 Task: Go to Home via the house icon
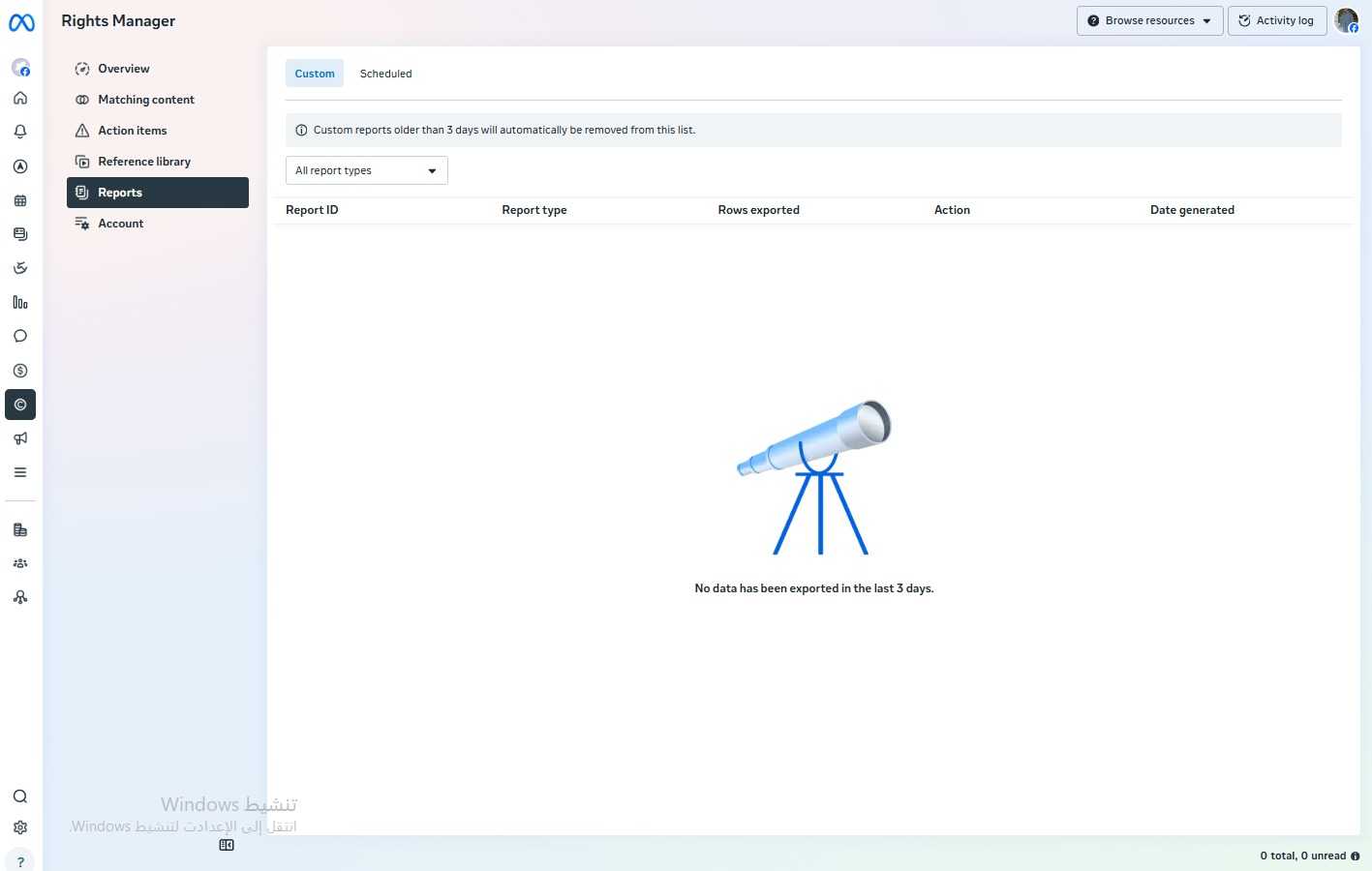tap(20, 99)
